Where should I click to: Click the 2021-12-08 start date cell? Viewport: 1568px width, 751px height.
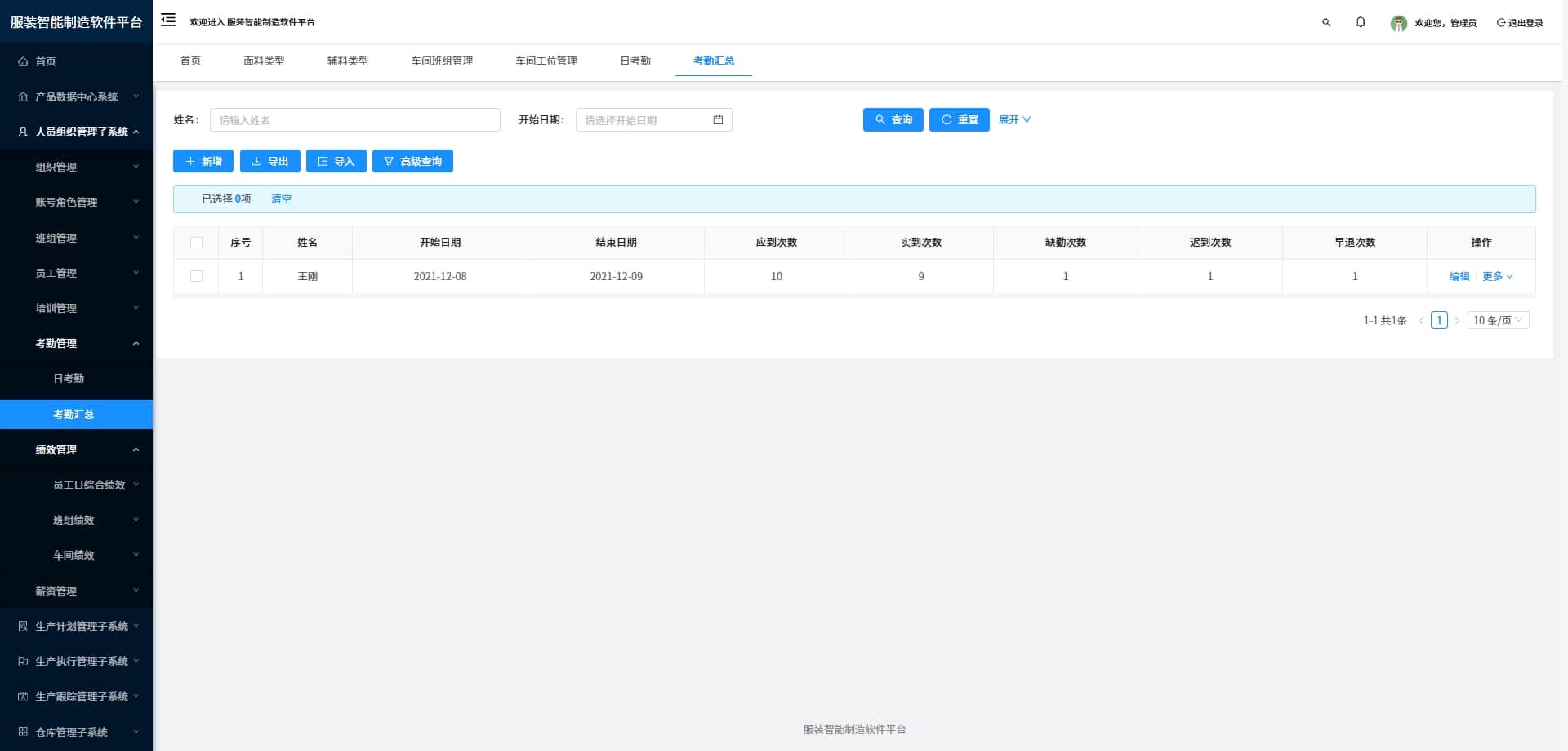(440, 276)
